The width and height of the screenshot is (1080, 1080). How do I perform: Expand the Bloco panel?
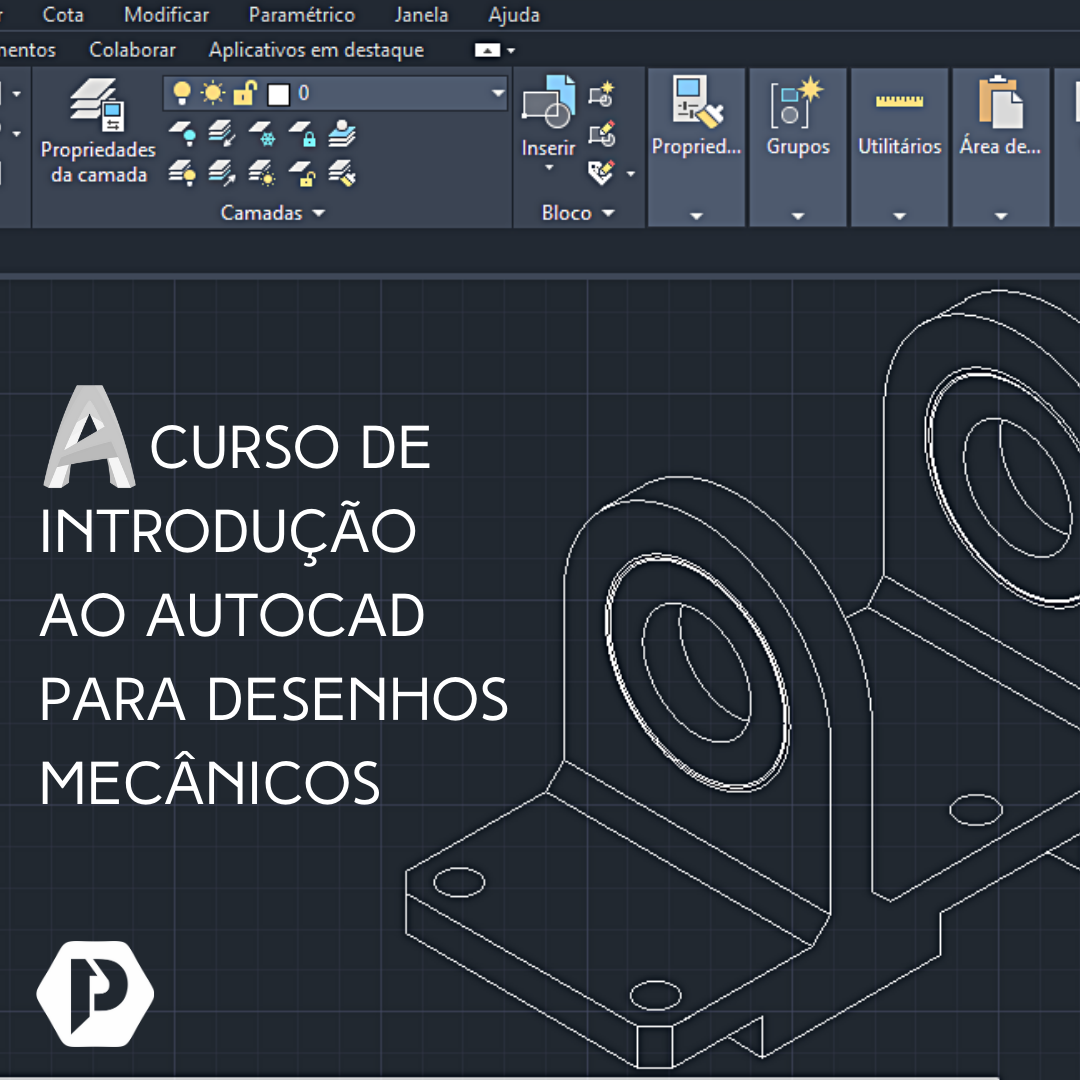point(608,213)
